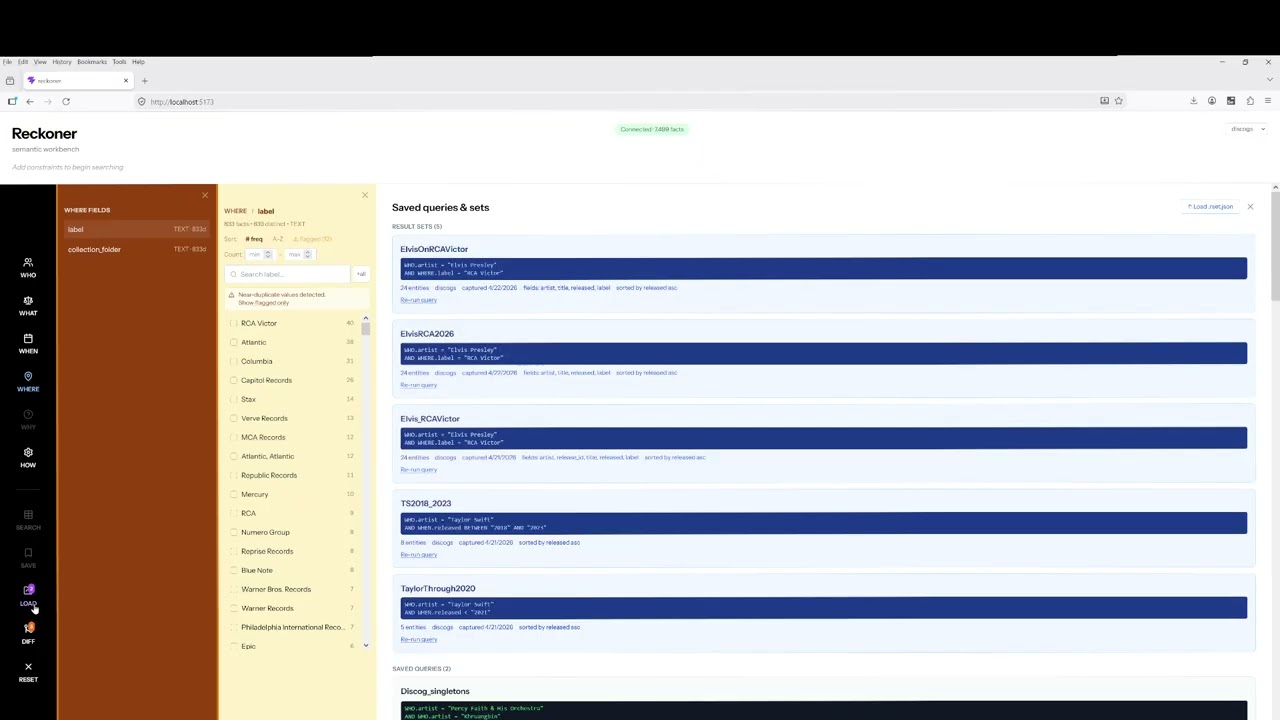Screen dimensions: 1280x720
Task: Check the RCA Victor label checkbox
Action: coord(234,323)
